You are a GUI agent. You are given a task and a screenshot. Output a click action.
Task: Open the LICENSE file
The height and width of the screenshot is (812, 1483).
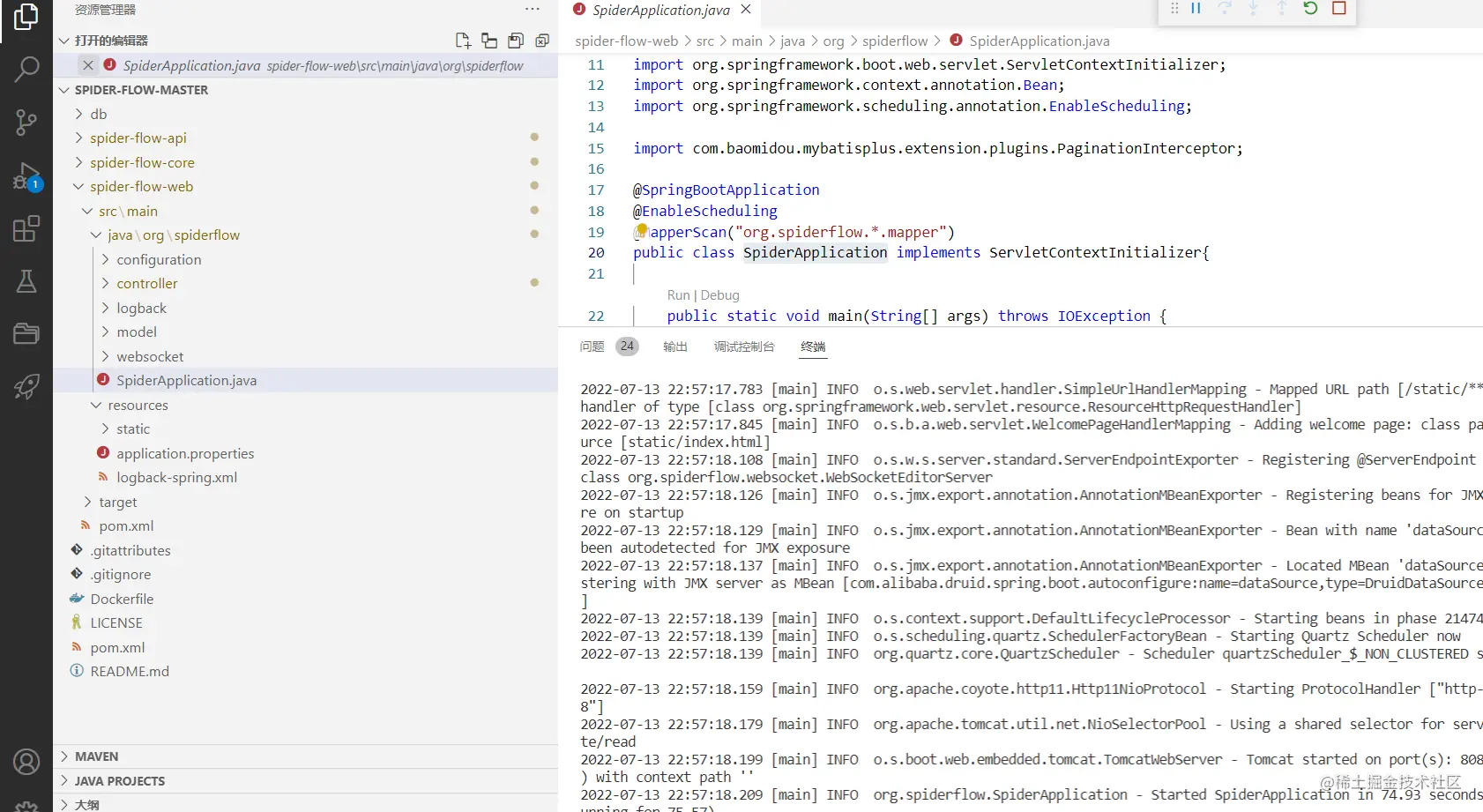(116, 622)
